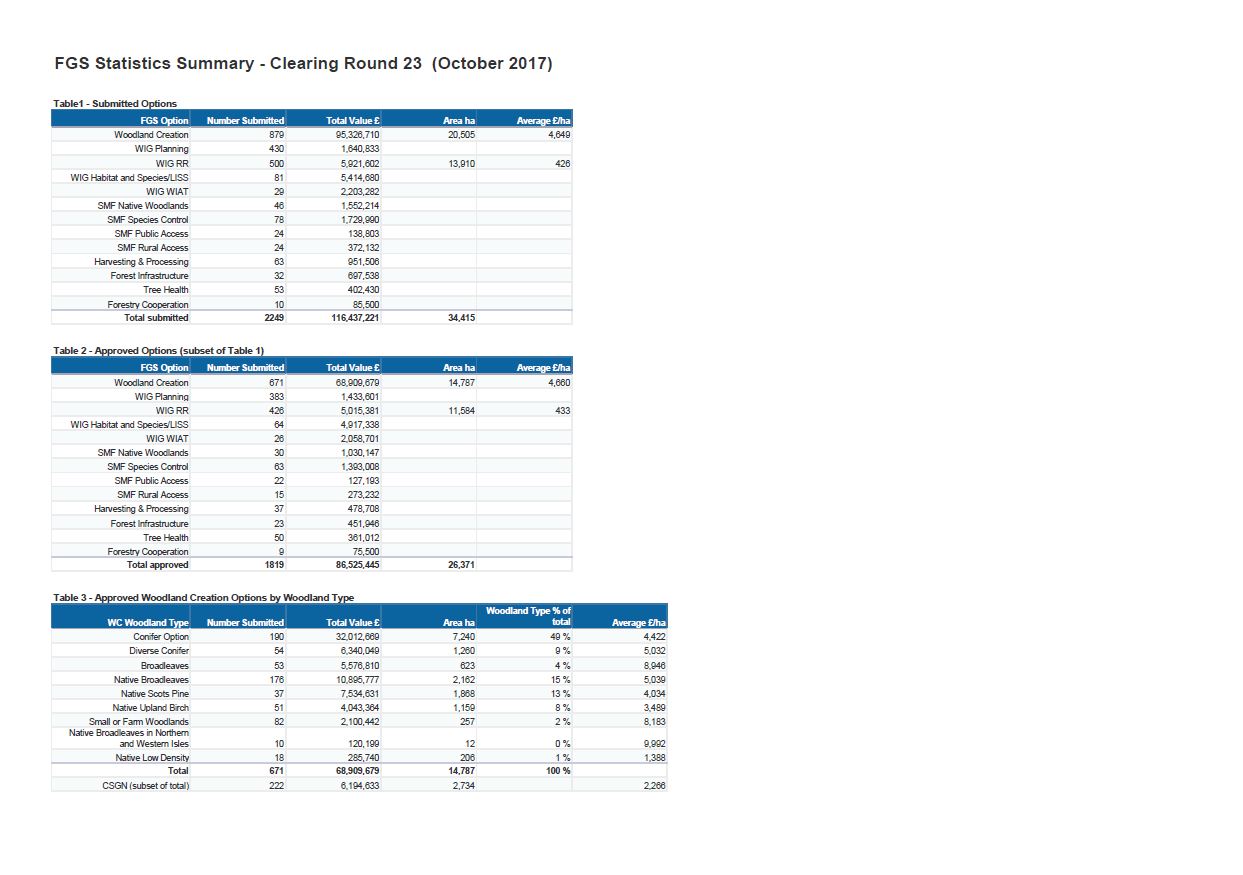Click total value 86,525,445 in Table 2

[355, 565]
